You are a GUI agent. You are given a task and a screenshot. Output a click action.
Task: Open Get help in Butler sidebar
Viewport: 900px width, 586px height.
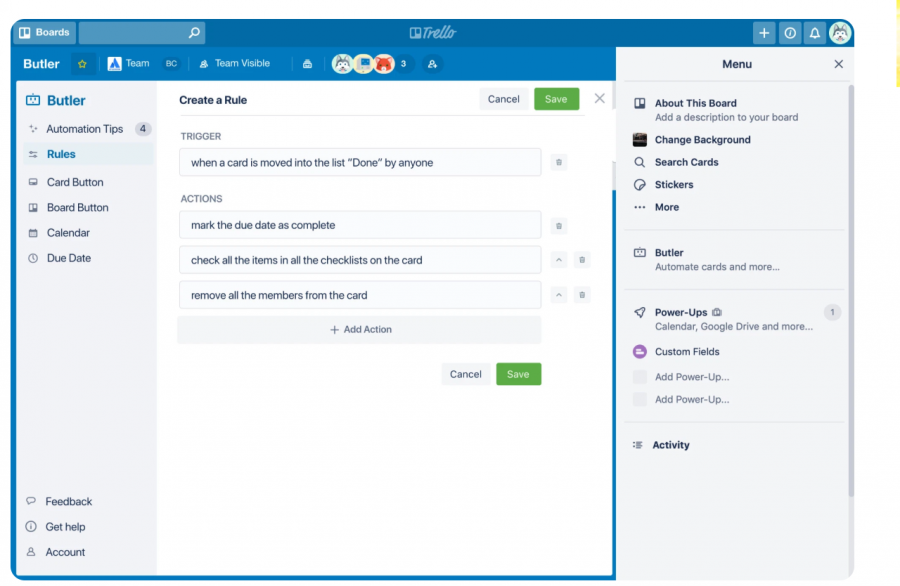[x=56, y=527]
